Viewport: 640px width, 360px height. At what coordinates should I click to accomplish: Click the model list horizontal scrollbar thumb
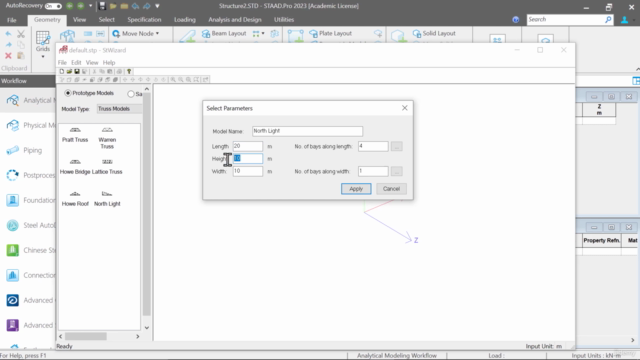pos(86,336)
